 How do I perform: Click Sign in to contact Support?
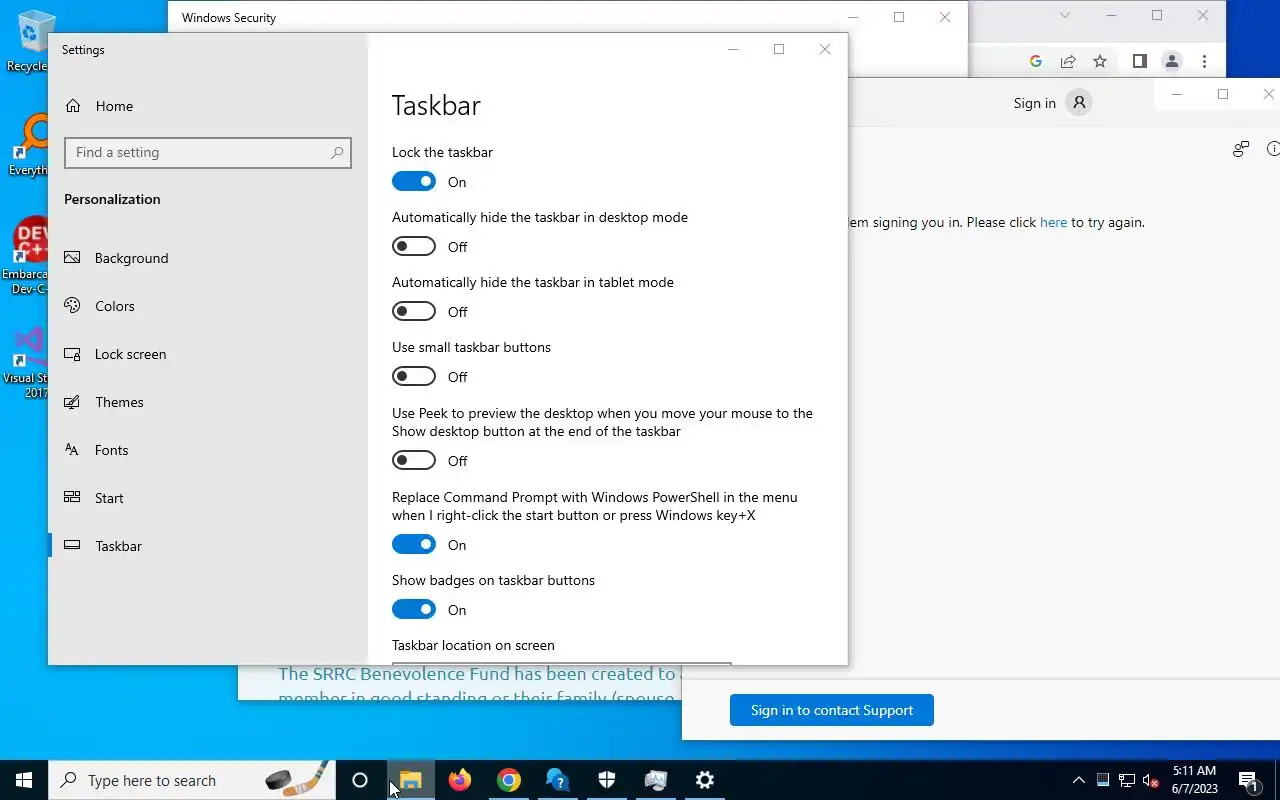point(832,710)
